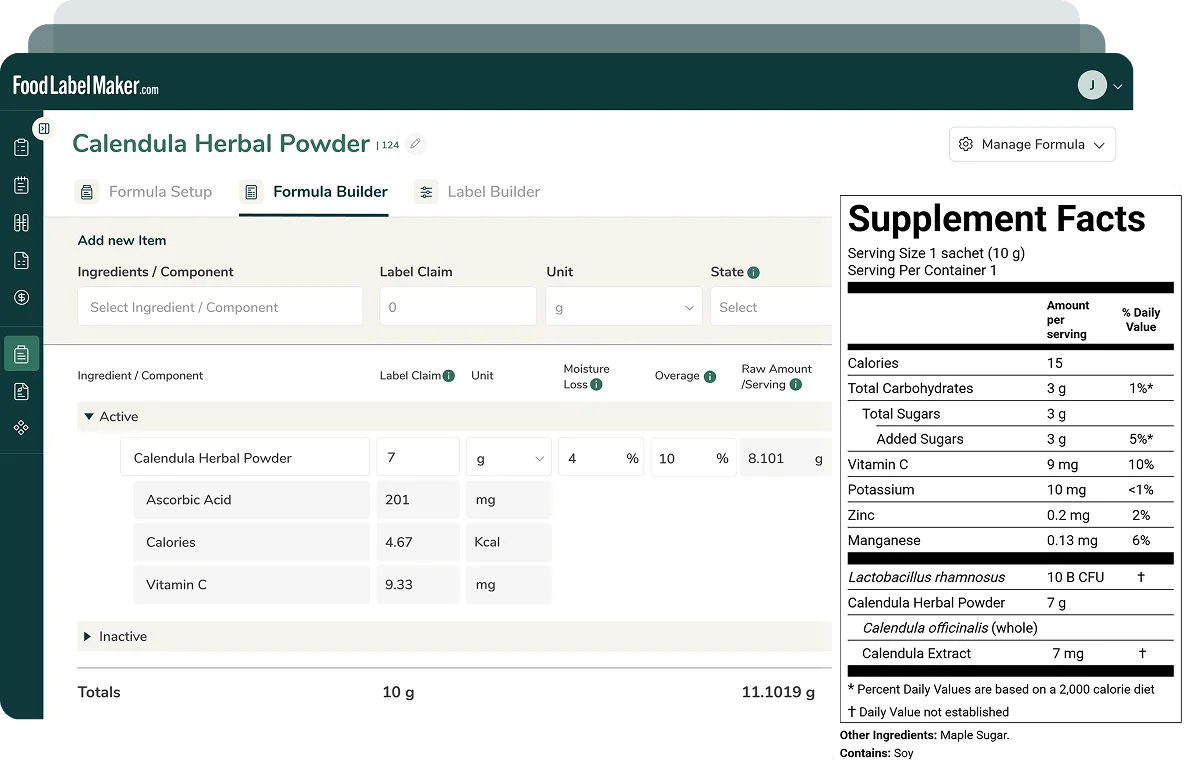Click the Totals 10 g value

pyautogui.click(x=398, y=692)
